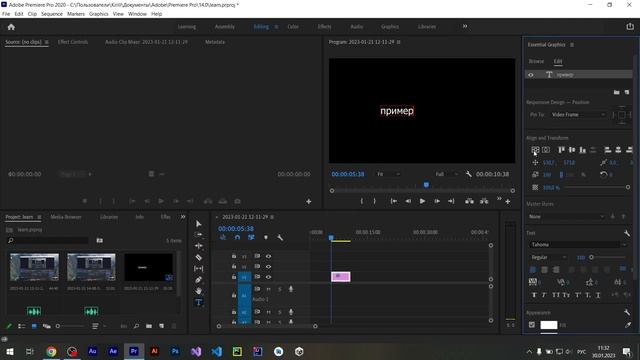Open the File menu

(x=6, y=14)
